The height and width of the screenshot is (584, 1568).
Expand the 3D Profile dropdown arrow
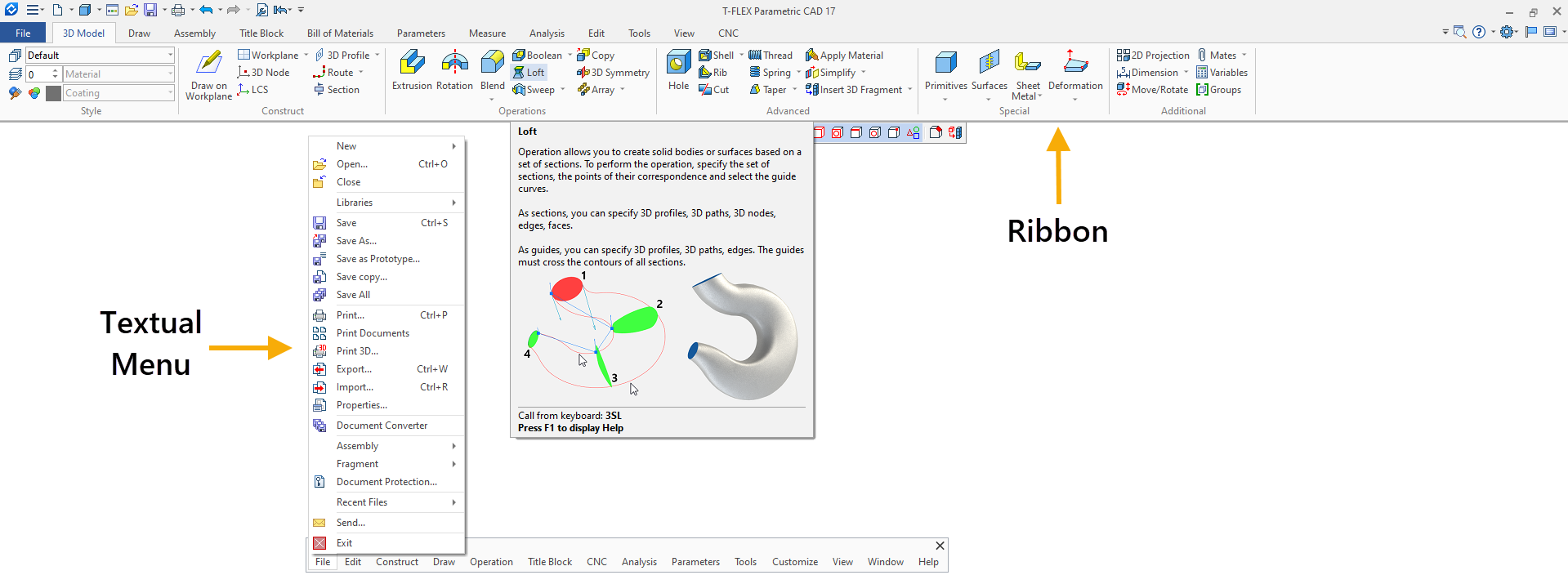377,56
